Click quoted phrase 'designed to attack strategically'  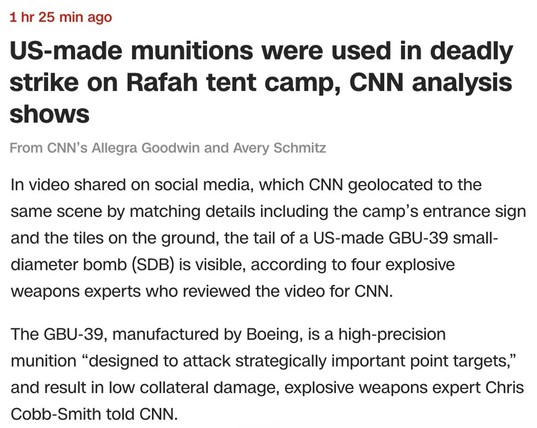[x=208, y=361]
